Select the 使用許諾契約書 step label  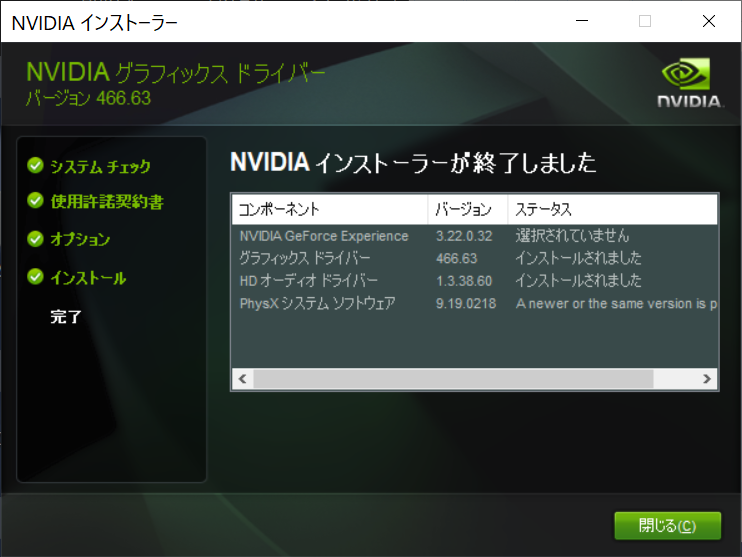pyautogui.click(x=107, y=202)
